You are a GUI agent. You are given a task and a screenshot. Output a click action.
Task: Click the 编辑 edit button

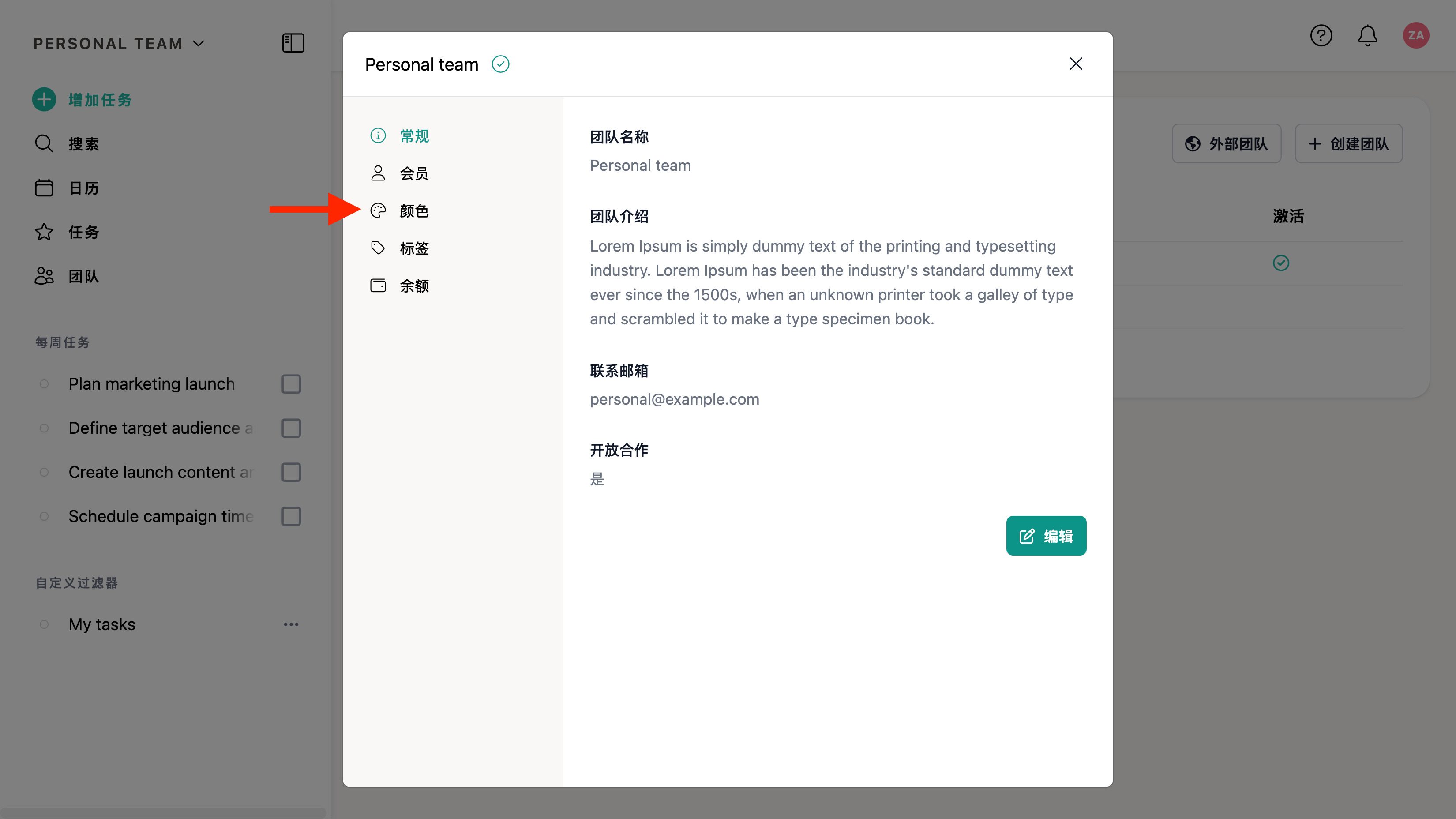point(1046,535)
